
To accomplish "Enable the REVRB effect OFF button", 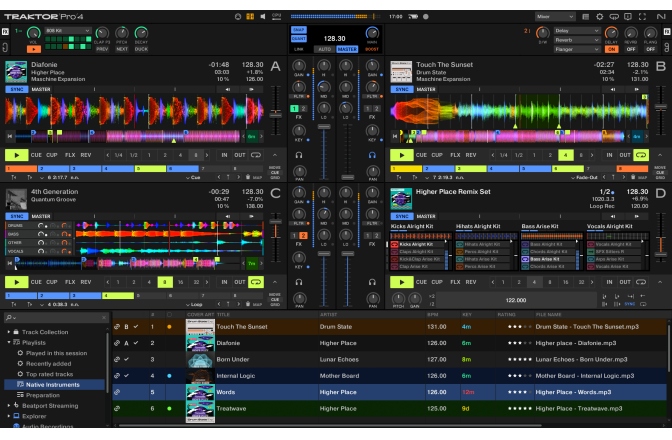I will [x=631, y=49].
